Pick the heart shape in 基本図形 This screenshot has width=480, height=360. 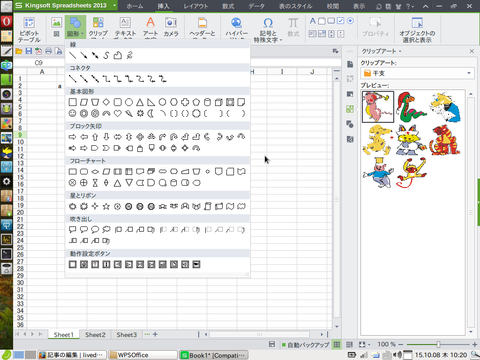tap(118, 113)
